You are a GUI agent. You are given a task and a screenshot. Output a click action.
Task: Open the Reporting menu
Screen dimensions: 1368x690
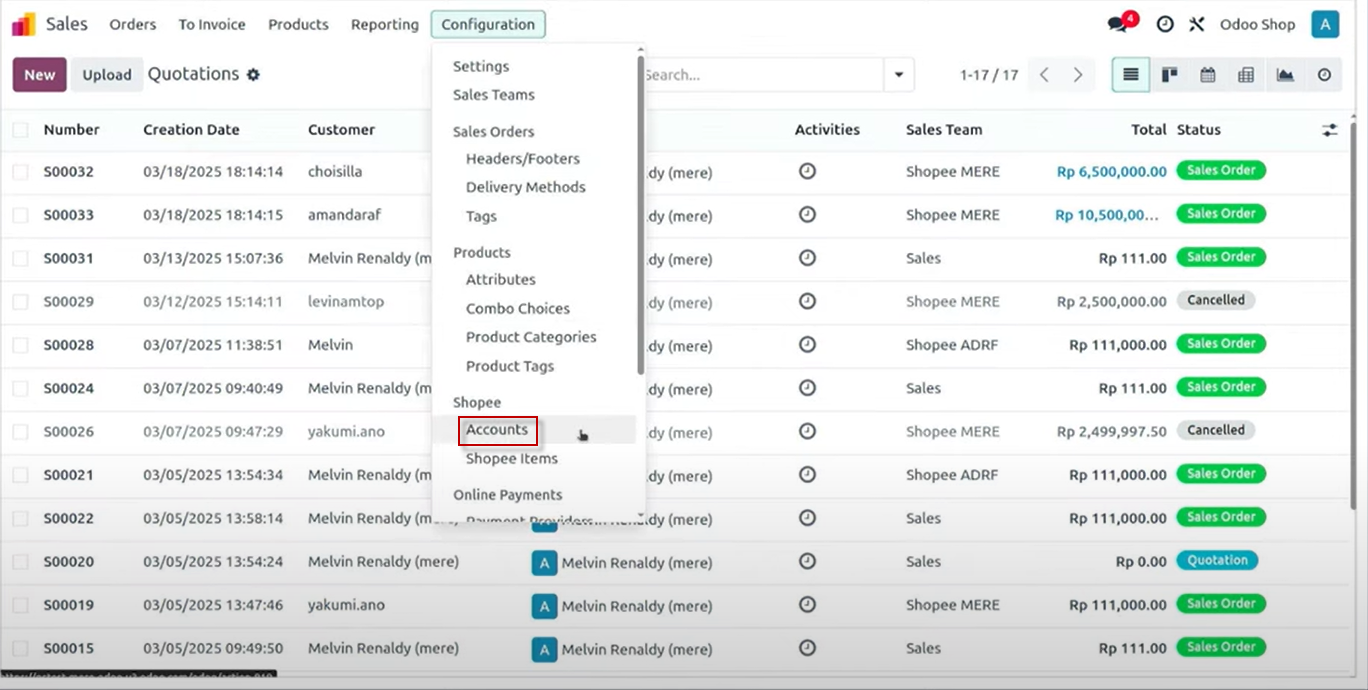click(x=385, y=24)
